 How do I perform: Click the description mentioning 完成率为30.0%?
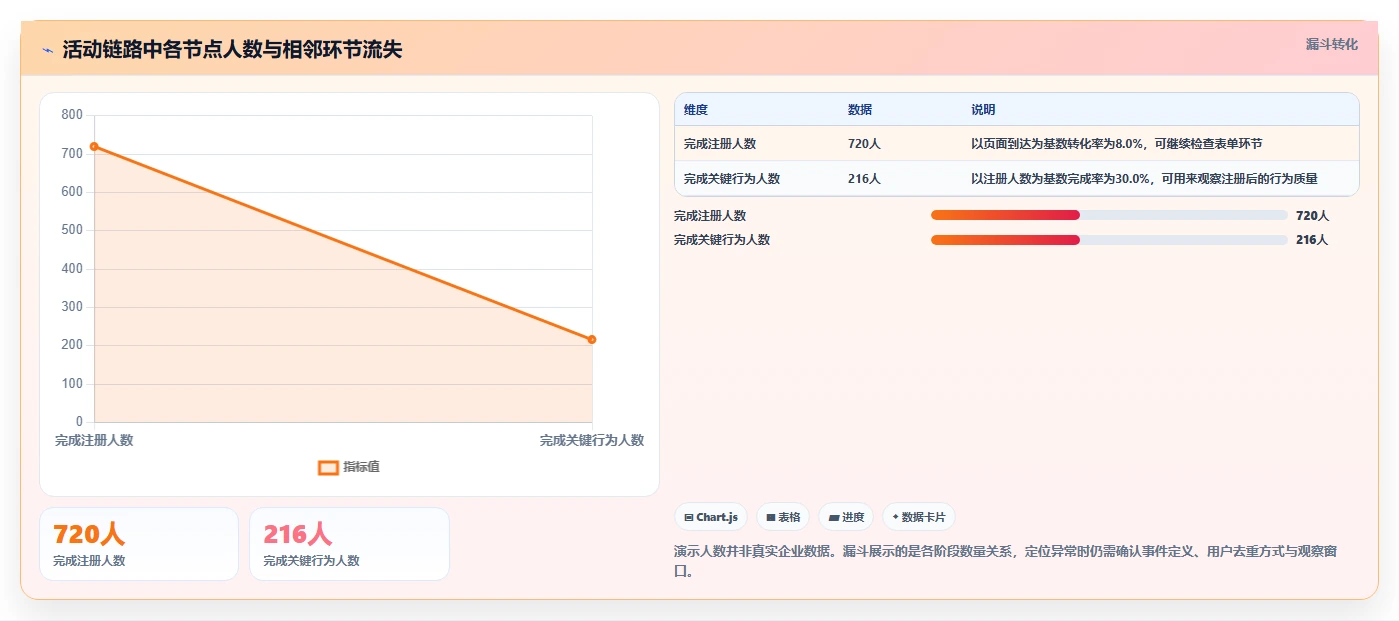[1144, 179]
